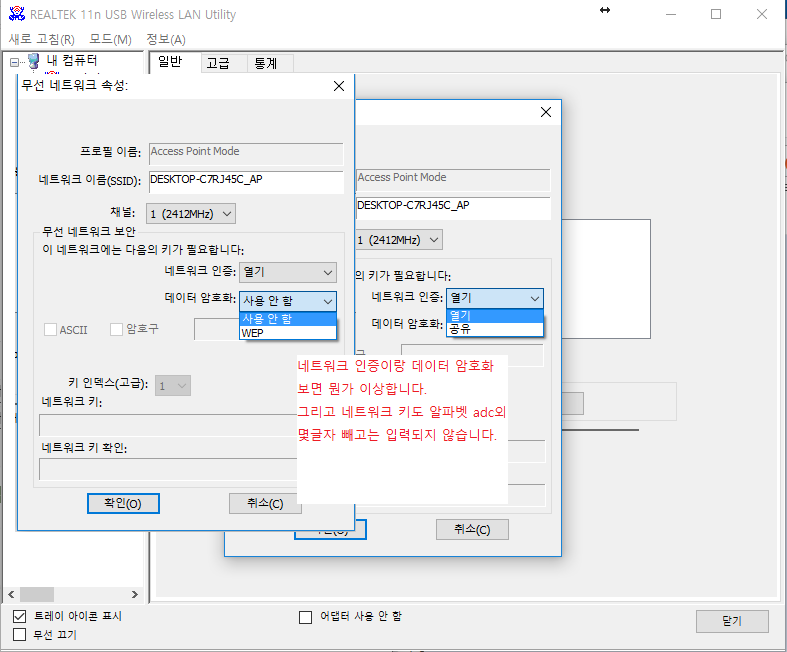
Task: Click the 닫기 button
Action: pyautogui.click(x=732, y=621)
